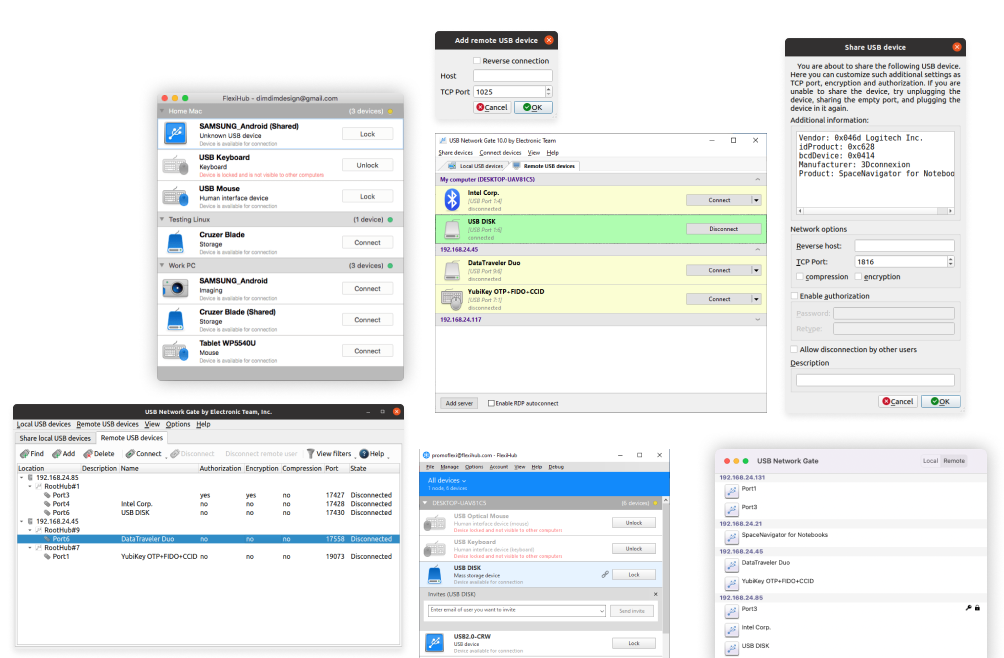The height and width of the screenshot is (658, 1004).
Task: Click the DataTraveler Duo drive icon in USB Network Gate 10.0
Action: coord(452,270)
